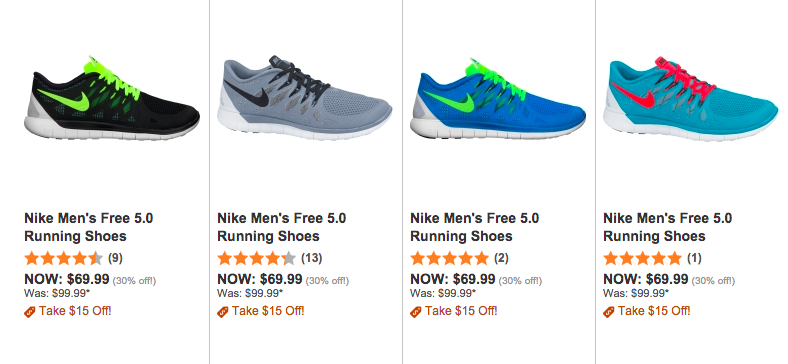The image size is (788, 364).
Task: Open the grey Nike Free 5.0 shoe image
Action: 305,97
